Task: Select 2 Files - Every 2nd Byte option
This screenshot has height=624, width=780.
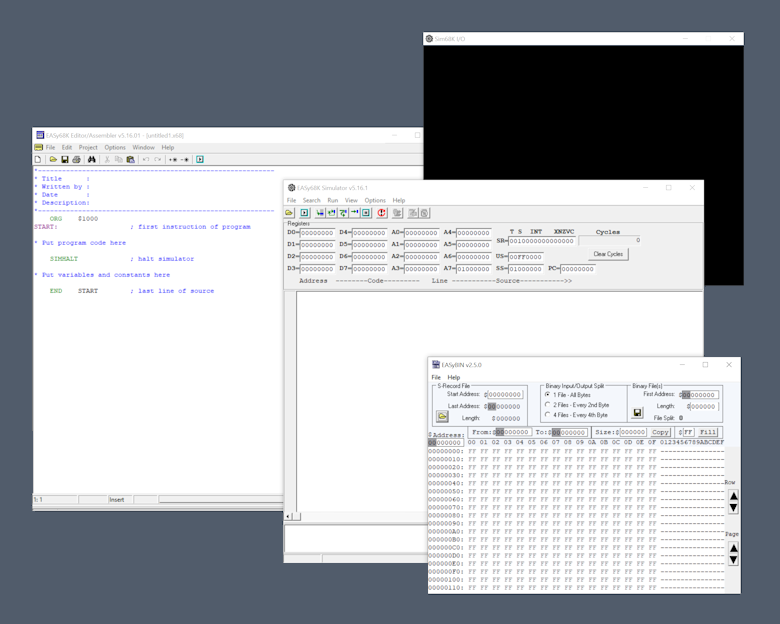Action: click(577, 405)
